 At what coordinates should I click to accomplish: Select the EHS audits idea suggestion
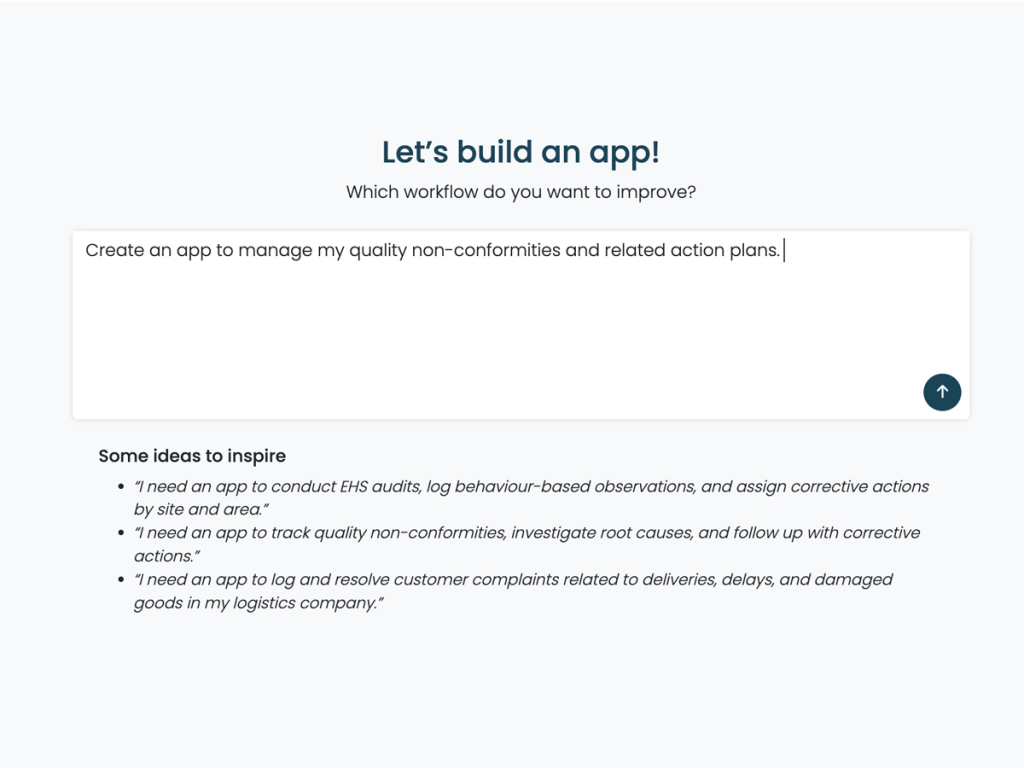[531, 487]
